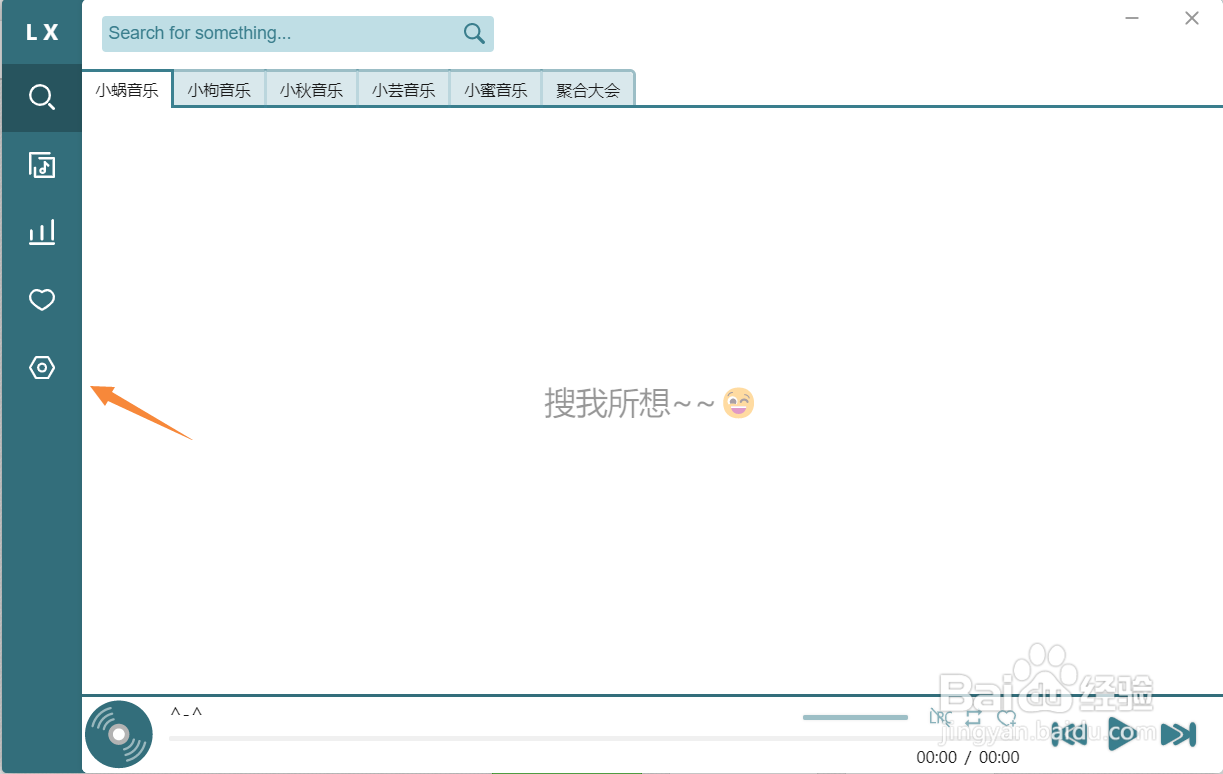
Task: Toggle desktop lyrics with the LRC button
Action: click(938, 717)
